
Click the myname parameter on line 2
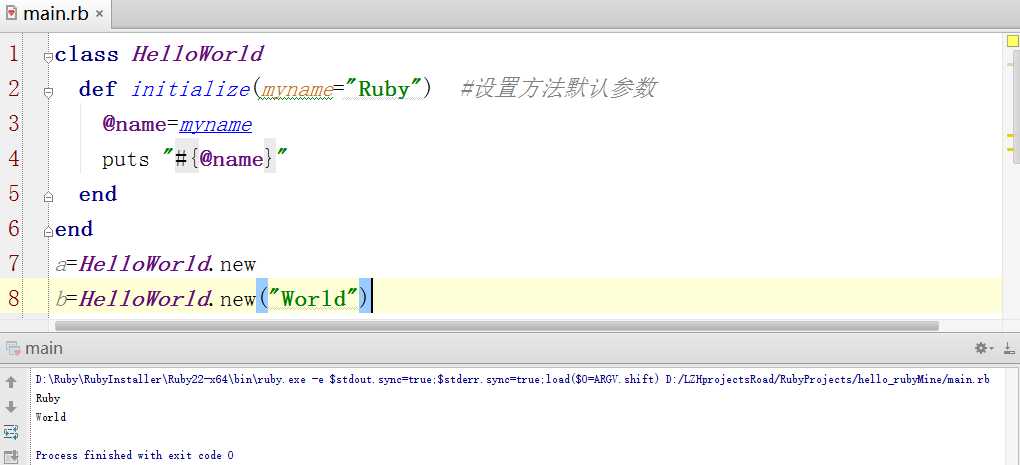coord(297,89)
